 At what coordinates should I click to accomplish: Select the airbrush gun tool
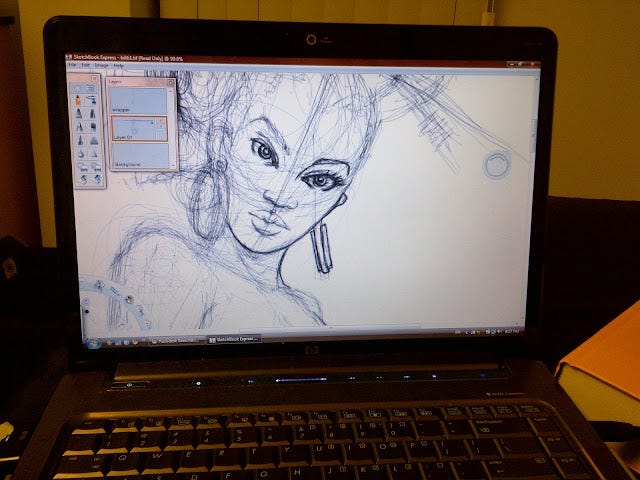(x=91, y=99)
